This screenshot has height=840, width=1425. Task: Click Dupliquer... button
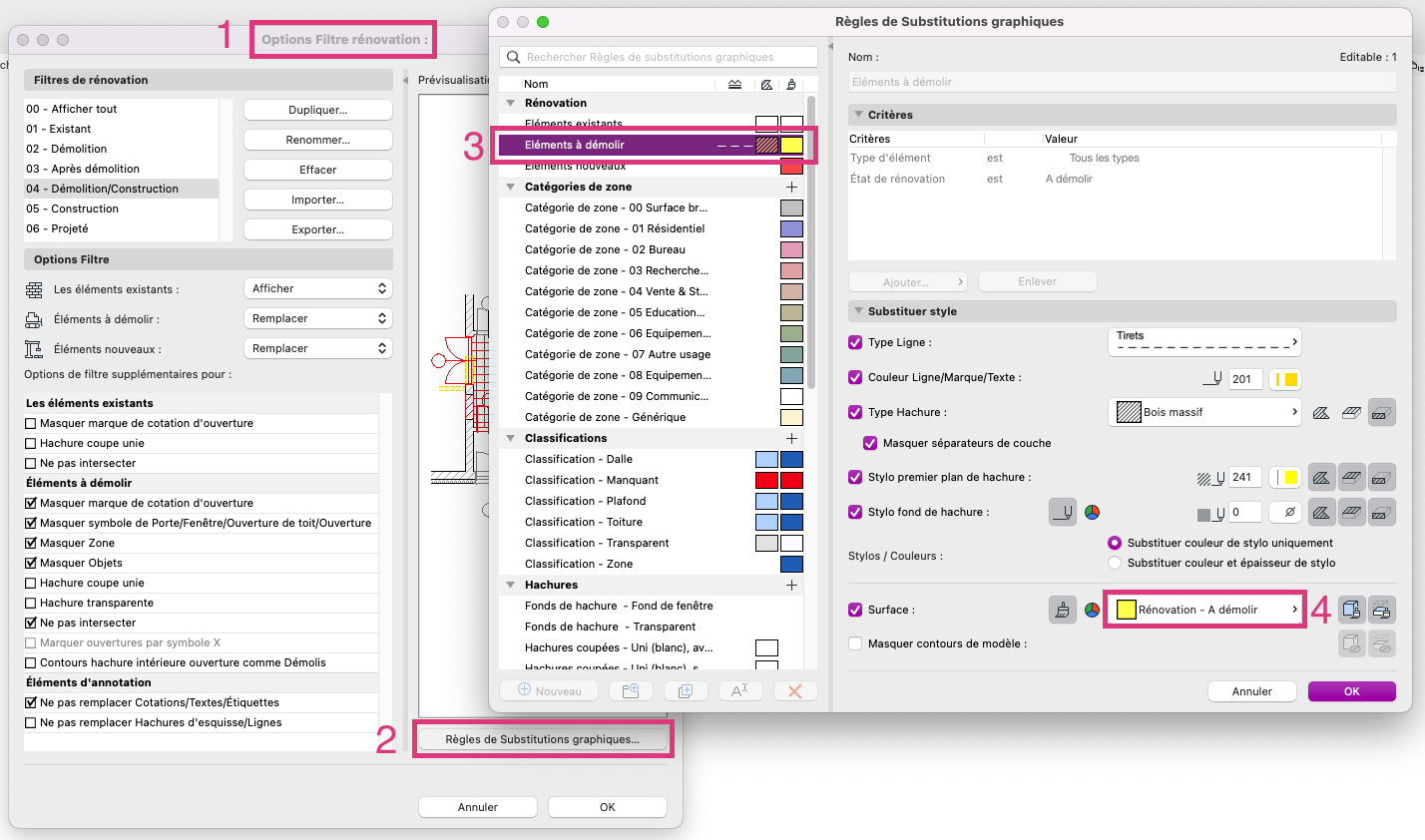(318, 110)
